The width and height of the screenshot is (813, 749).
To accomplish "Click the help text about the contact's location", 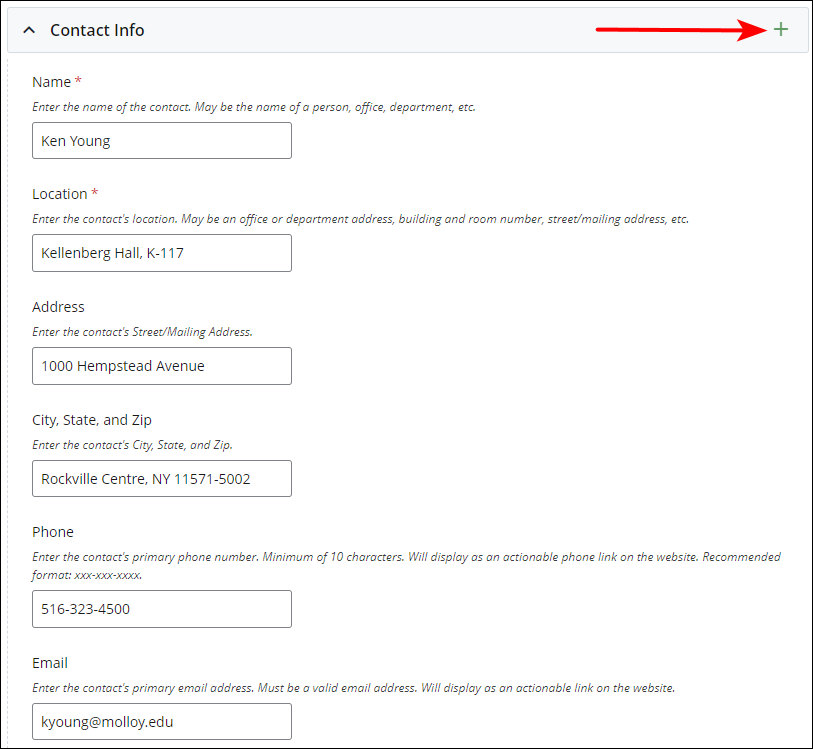I will click(x=360, y=219).
